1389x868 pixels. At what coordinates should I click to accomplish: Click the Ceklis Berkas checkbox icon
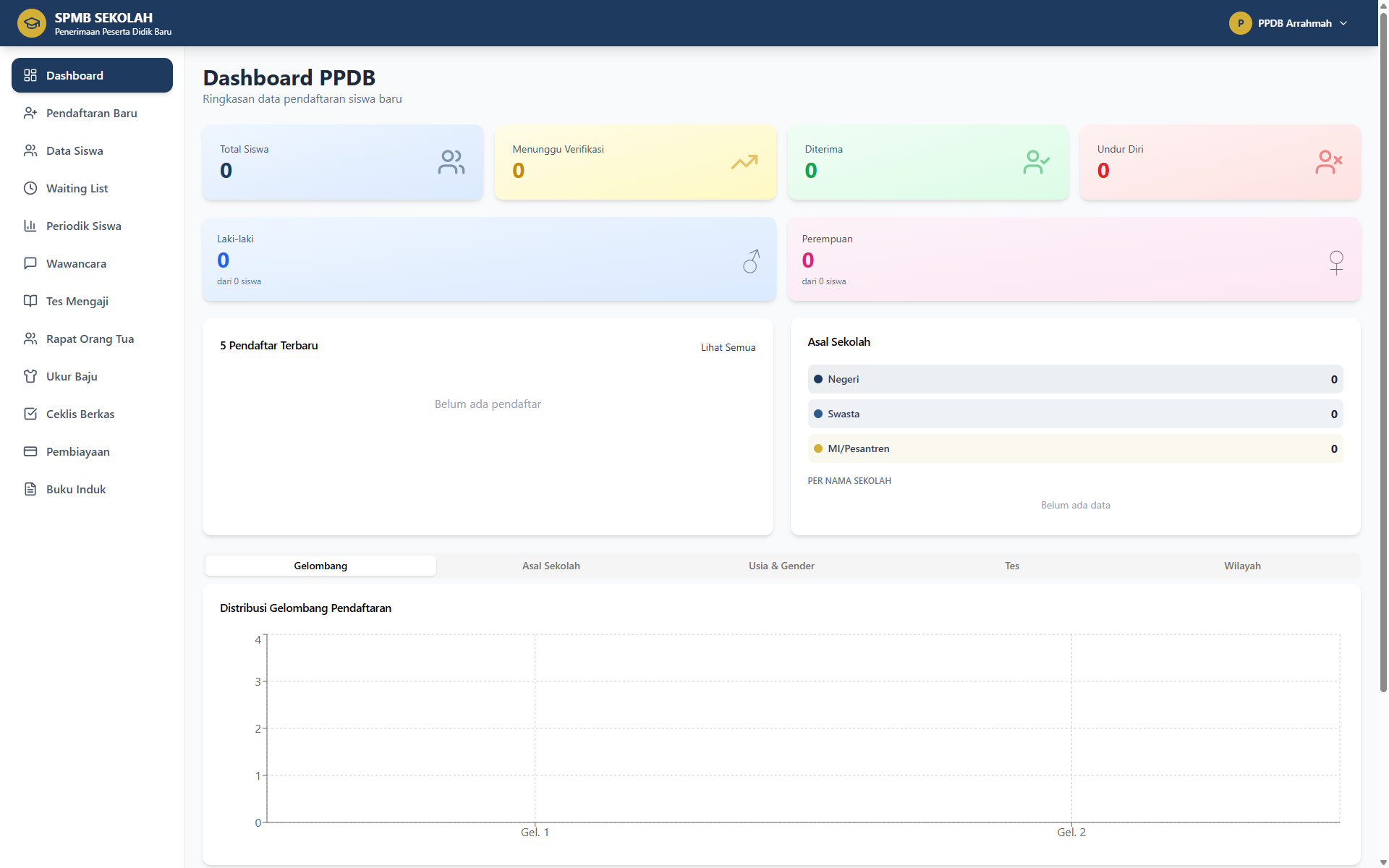click(30, 414)
